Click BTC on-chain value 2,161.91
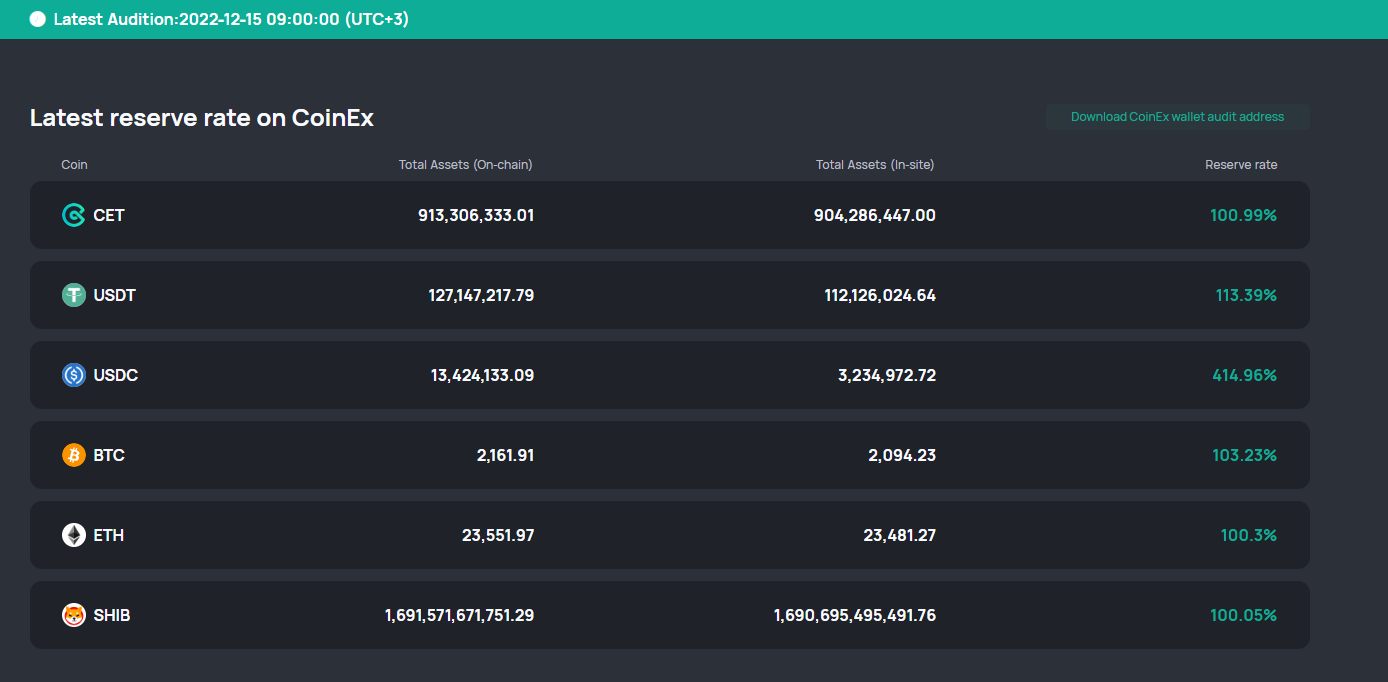This screenshot has width=1388, height=682. 505,455
